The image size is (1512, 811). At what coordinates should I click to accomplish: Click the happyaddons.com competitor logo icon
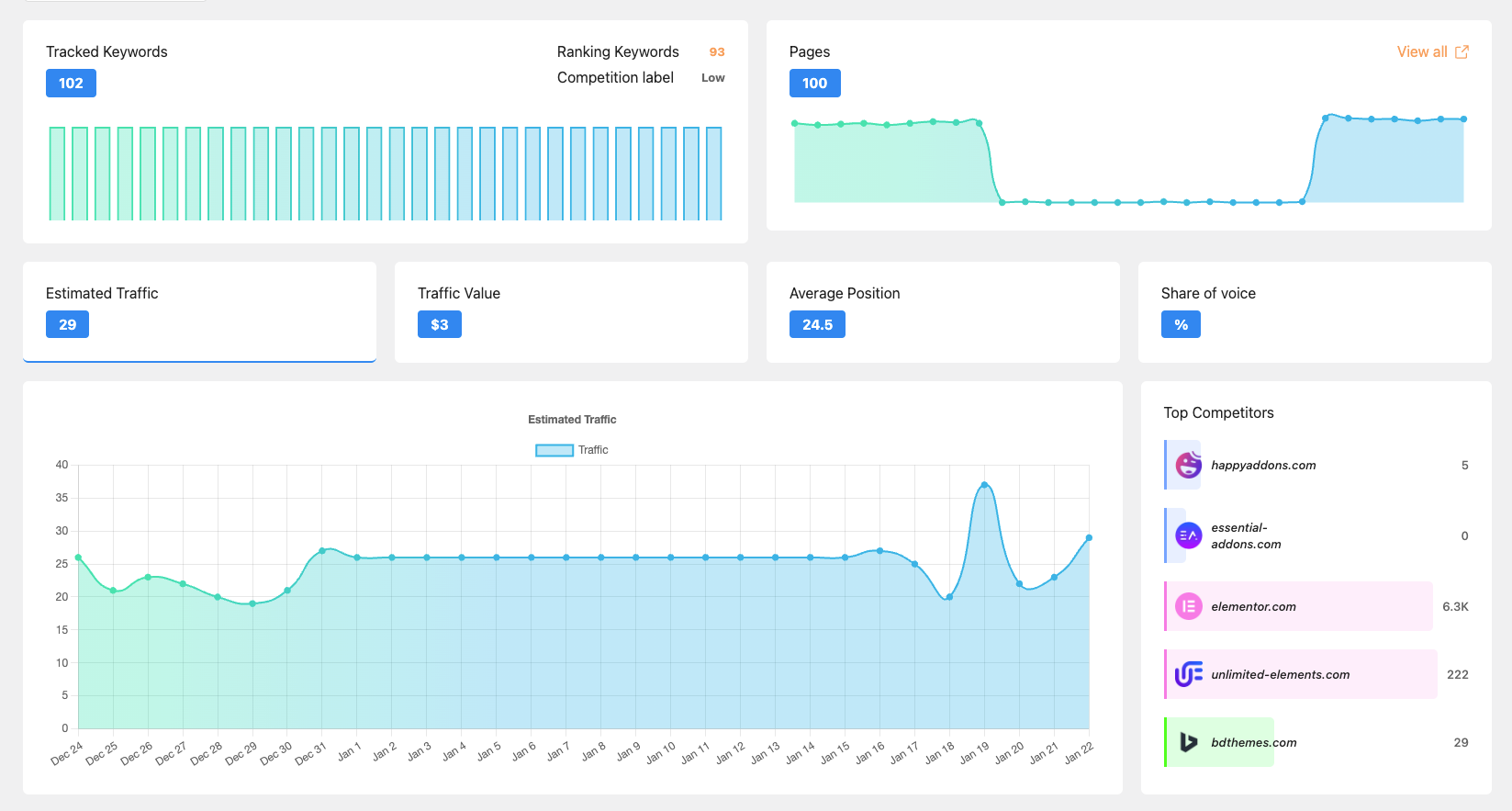tap(1188, 465)
